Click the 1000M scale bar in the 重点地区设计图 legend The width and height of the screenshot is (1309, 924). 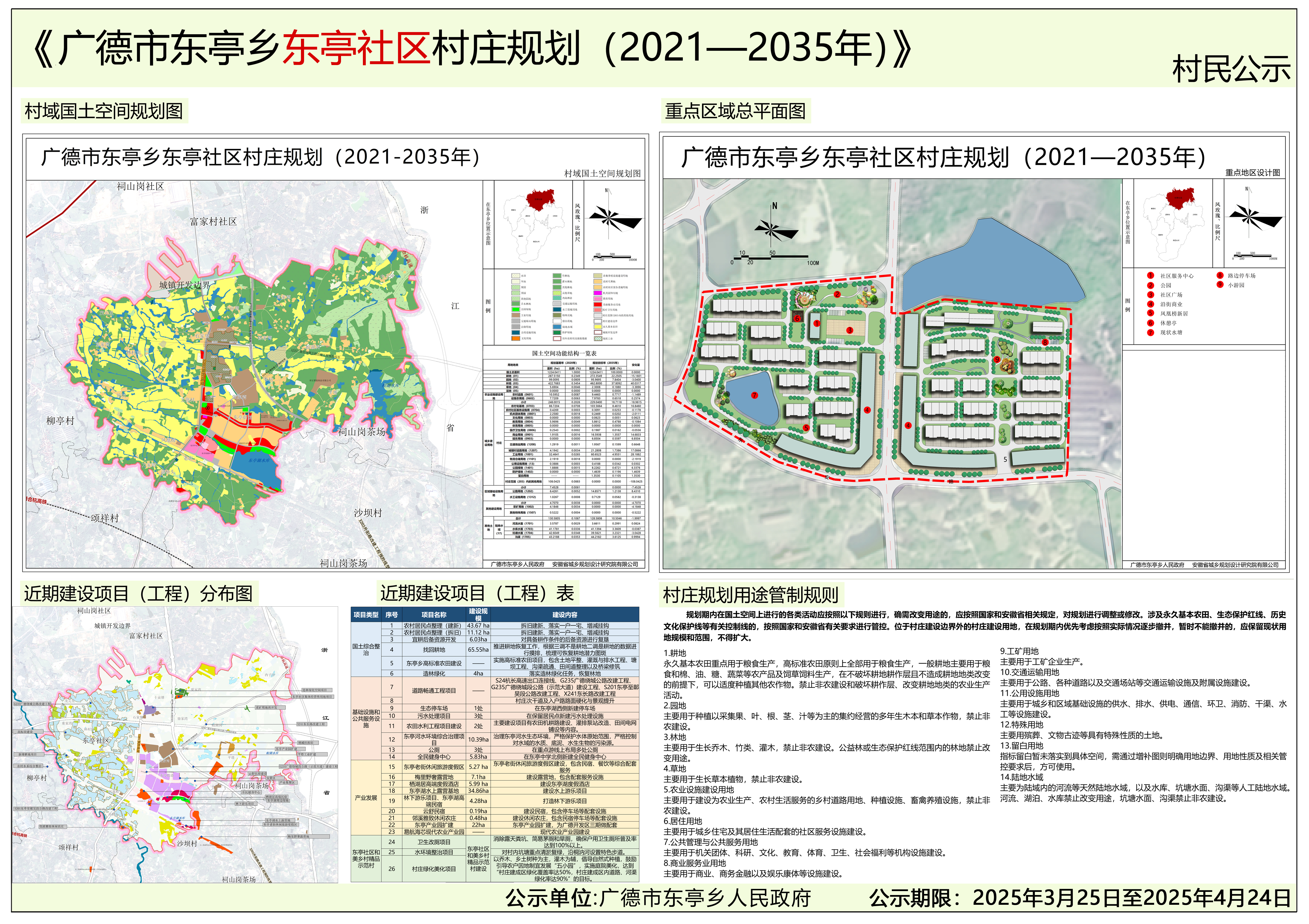click(x=1254, y=255)
